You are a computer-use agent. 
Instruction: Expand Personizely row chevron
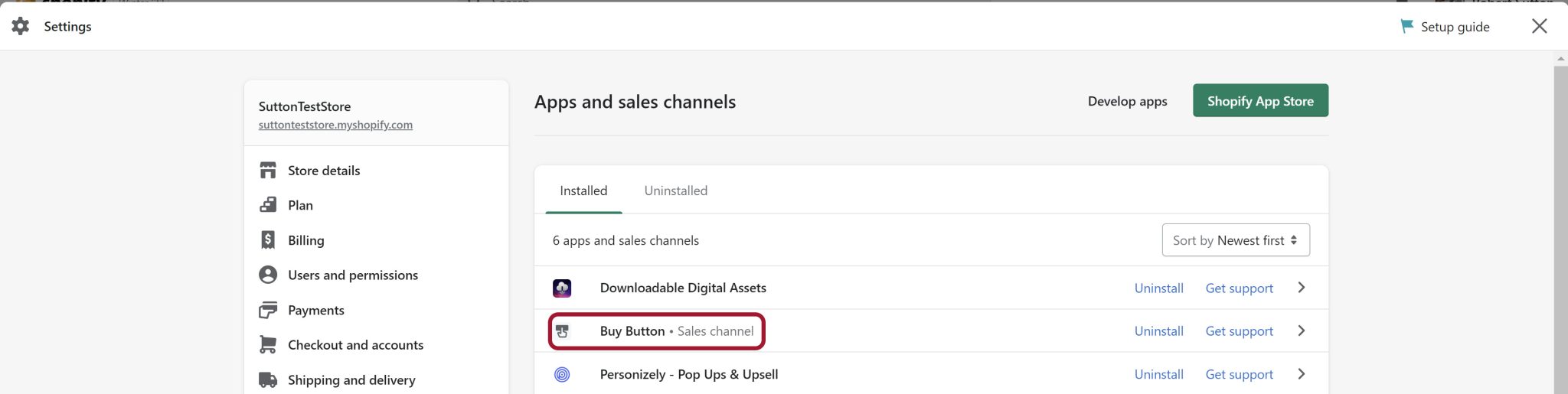tap(1302, 374)
